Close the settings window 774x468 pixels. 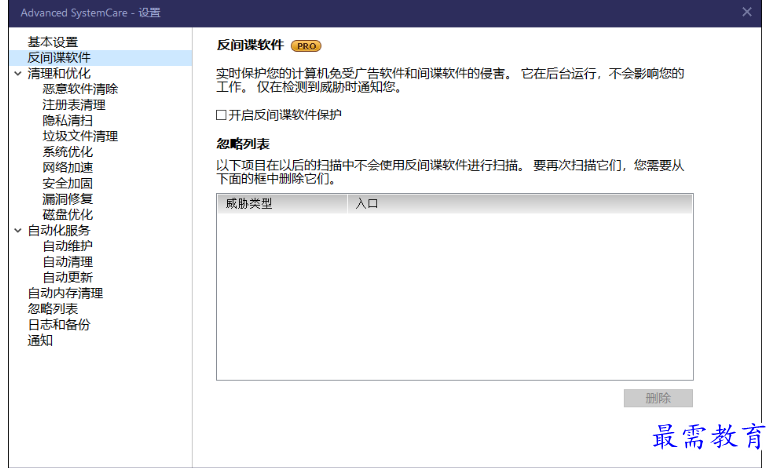click(747, 12)
